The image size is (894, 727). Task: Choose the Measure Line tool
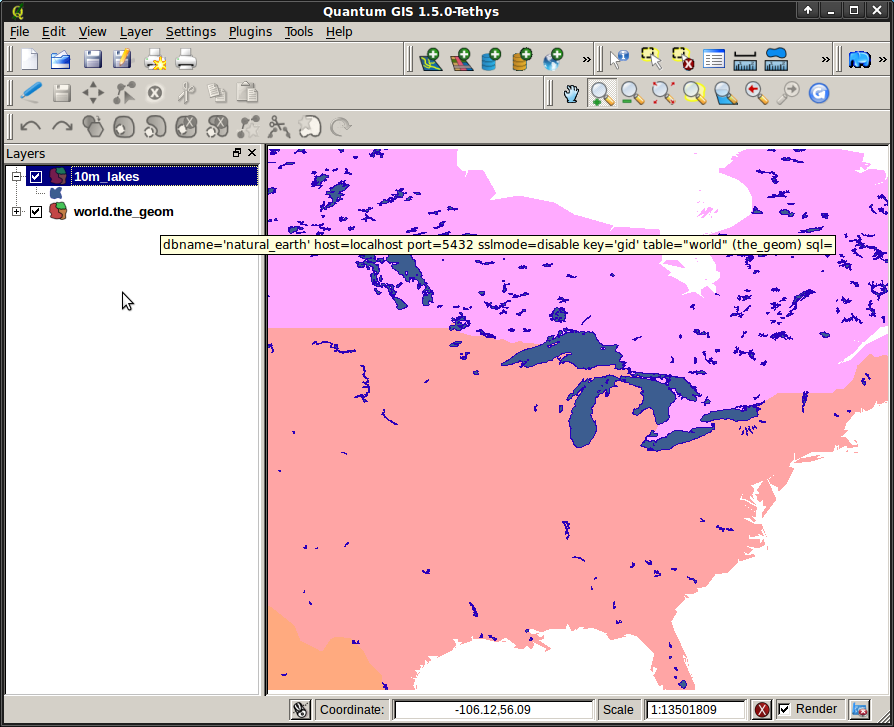coord(745,60)
